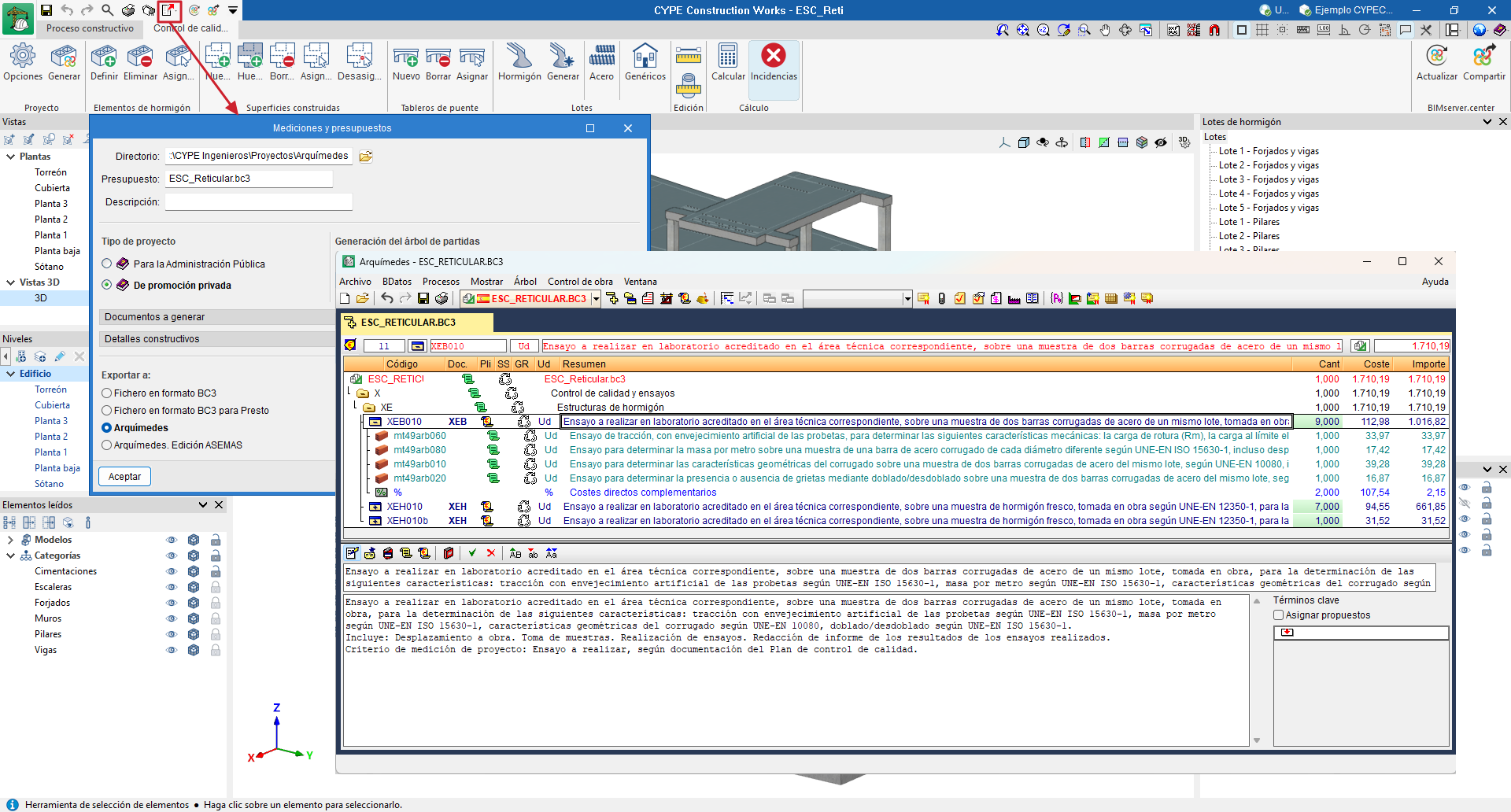Open the empty combo box in Arquímedes toolbar

tap(907, 298)
